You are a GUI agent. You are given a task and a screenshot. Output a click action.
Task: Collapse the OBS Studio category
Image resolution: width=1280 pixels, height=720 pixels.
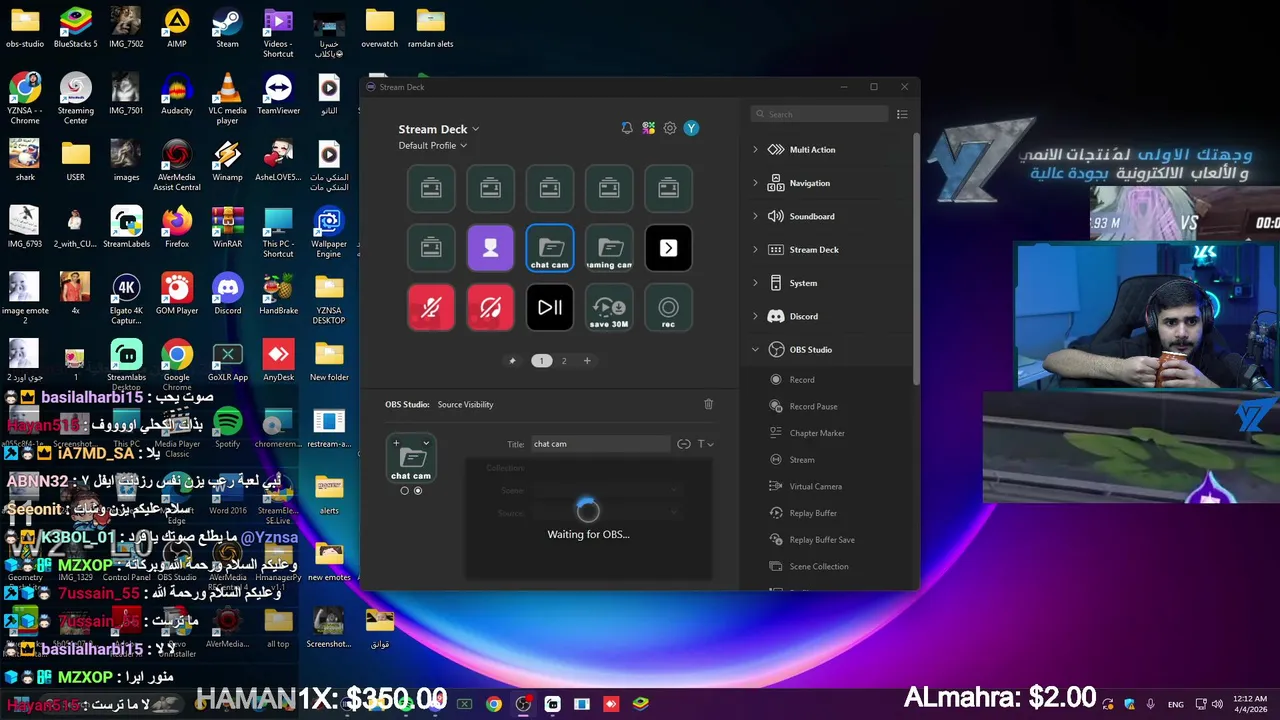pos(755,350)
